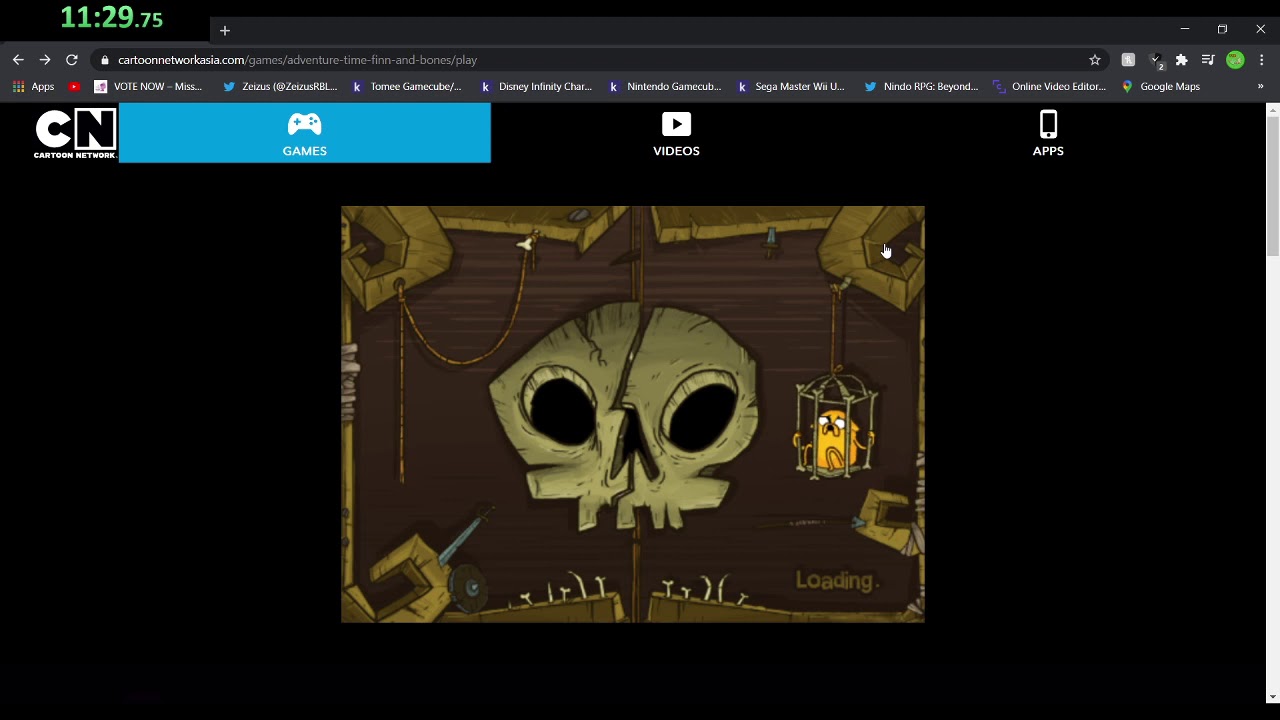Click the grey extension icon beside the star
This screenshot has width=1280, height=720.
click(x=1128, y=60)
